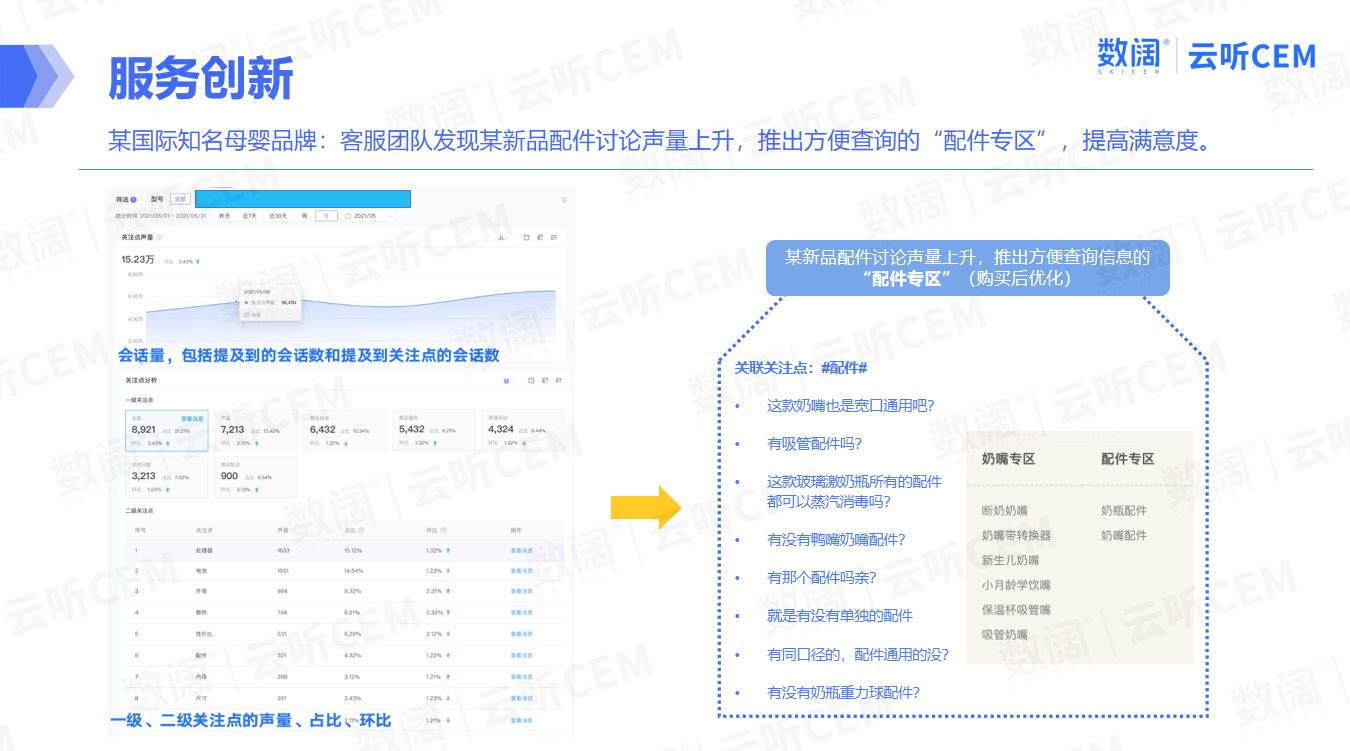Select the 月 time range option

click(x=326, y=216)
